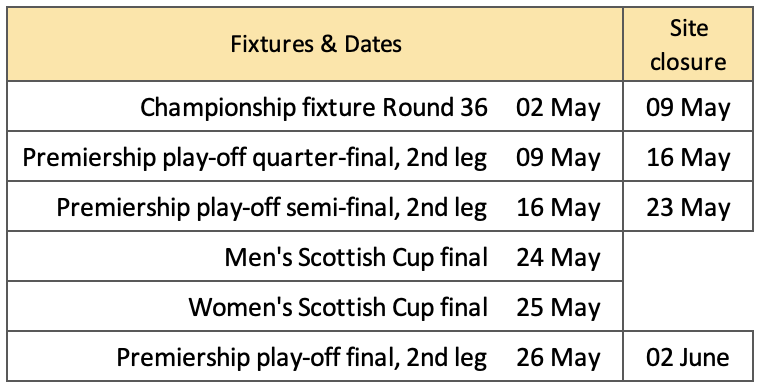This screenshot has width=762, height=390.
Task: Select the Site closure header cell
Action: (x=688, y=44)
